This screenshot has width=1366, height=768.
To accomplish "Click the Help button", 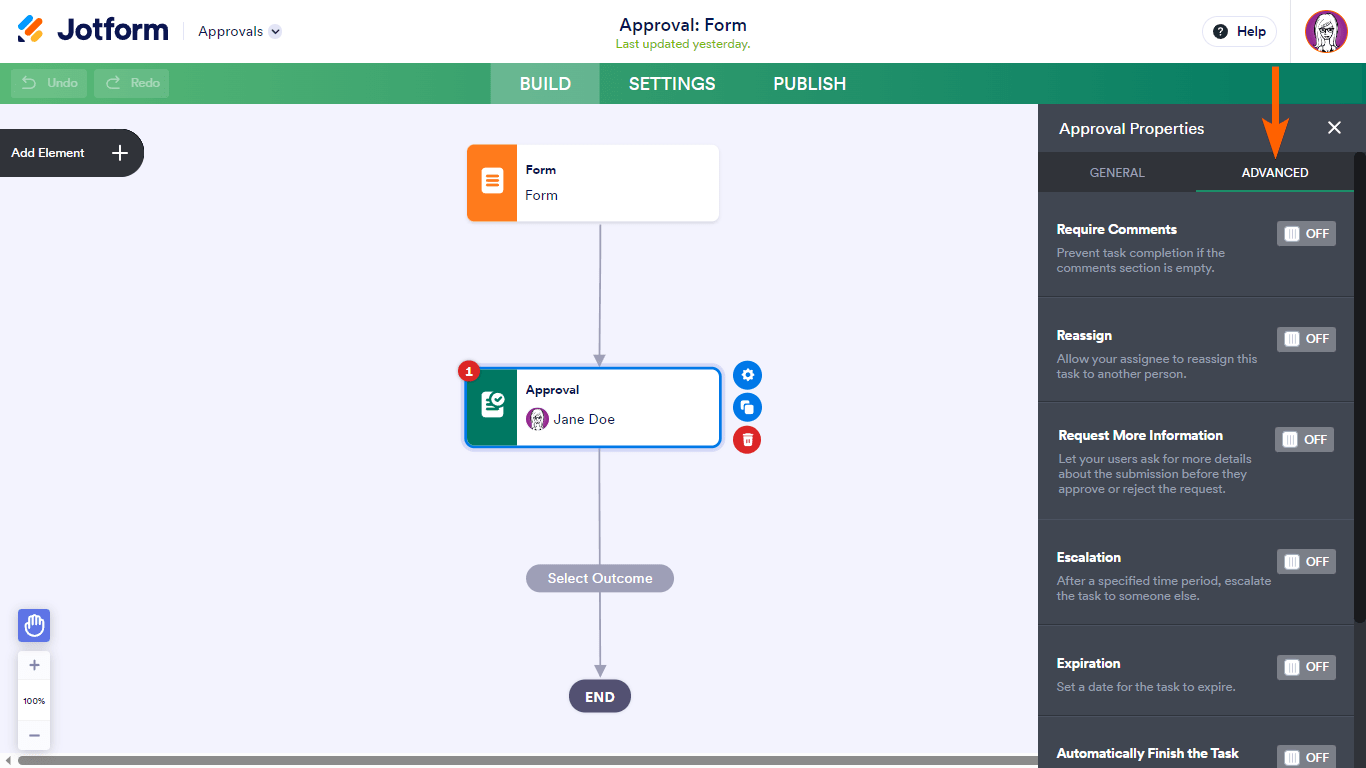I will [1239, 31].
